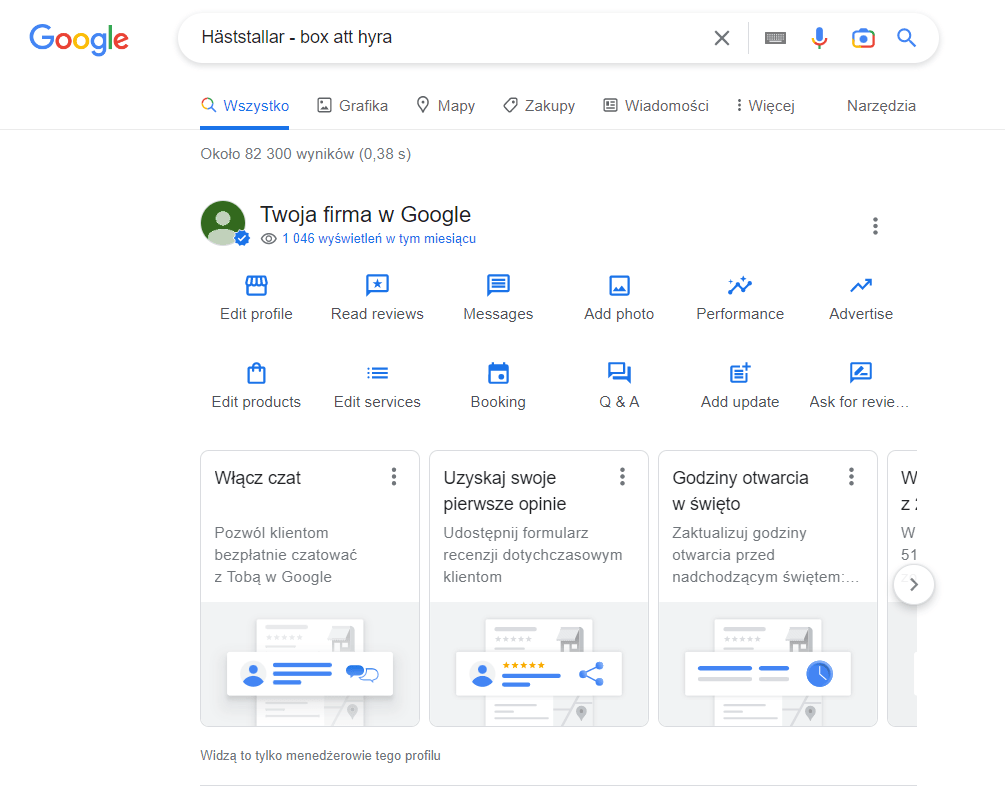This screenshot has width=1005, height=799.
Task: Click inside the search query field
Action: pyautogui.click(x=449, y=38)
